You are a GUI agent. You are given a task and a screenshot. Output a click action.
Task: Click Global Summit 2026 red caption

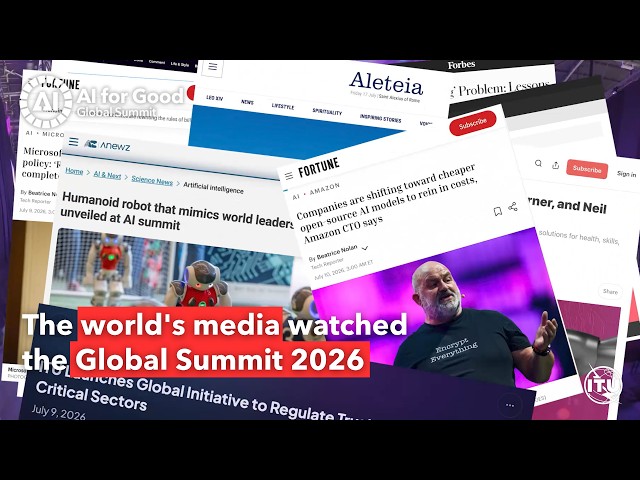(x=220, y=359)
